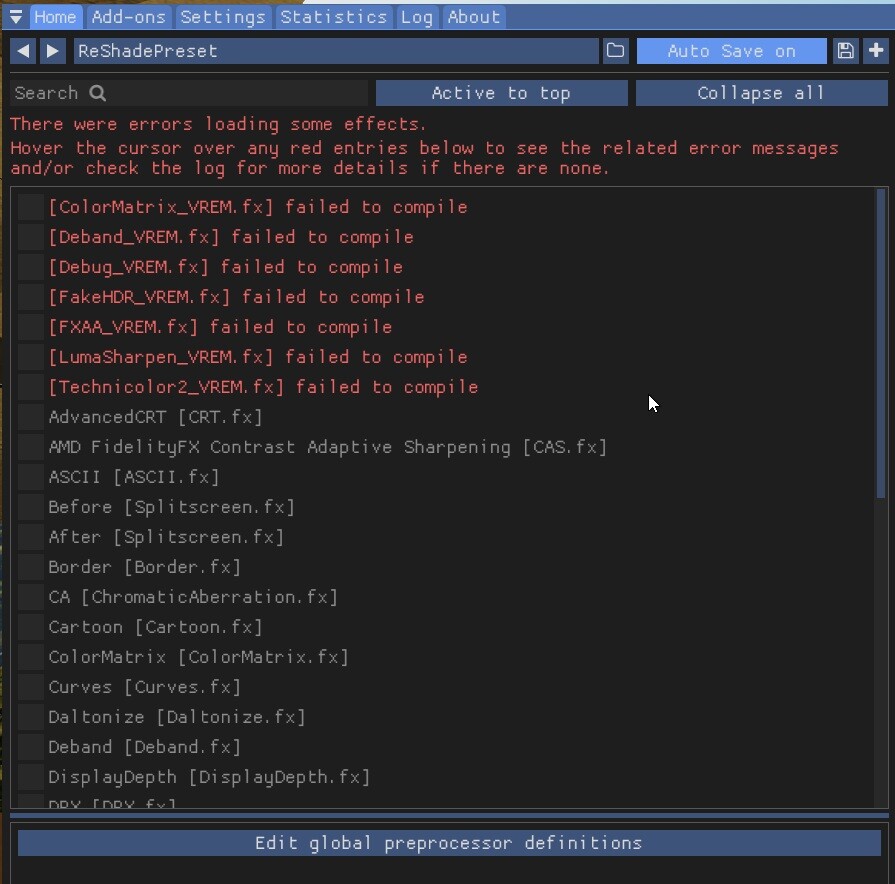This screenshot has height=884, width=895.
Task: Enable the AdvancedCRT [CRT.fx] checkbox
Action: [31, 417]
